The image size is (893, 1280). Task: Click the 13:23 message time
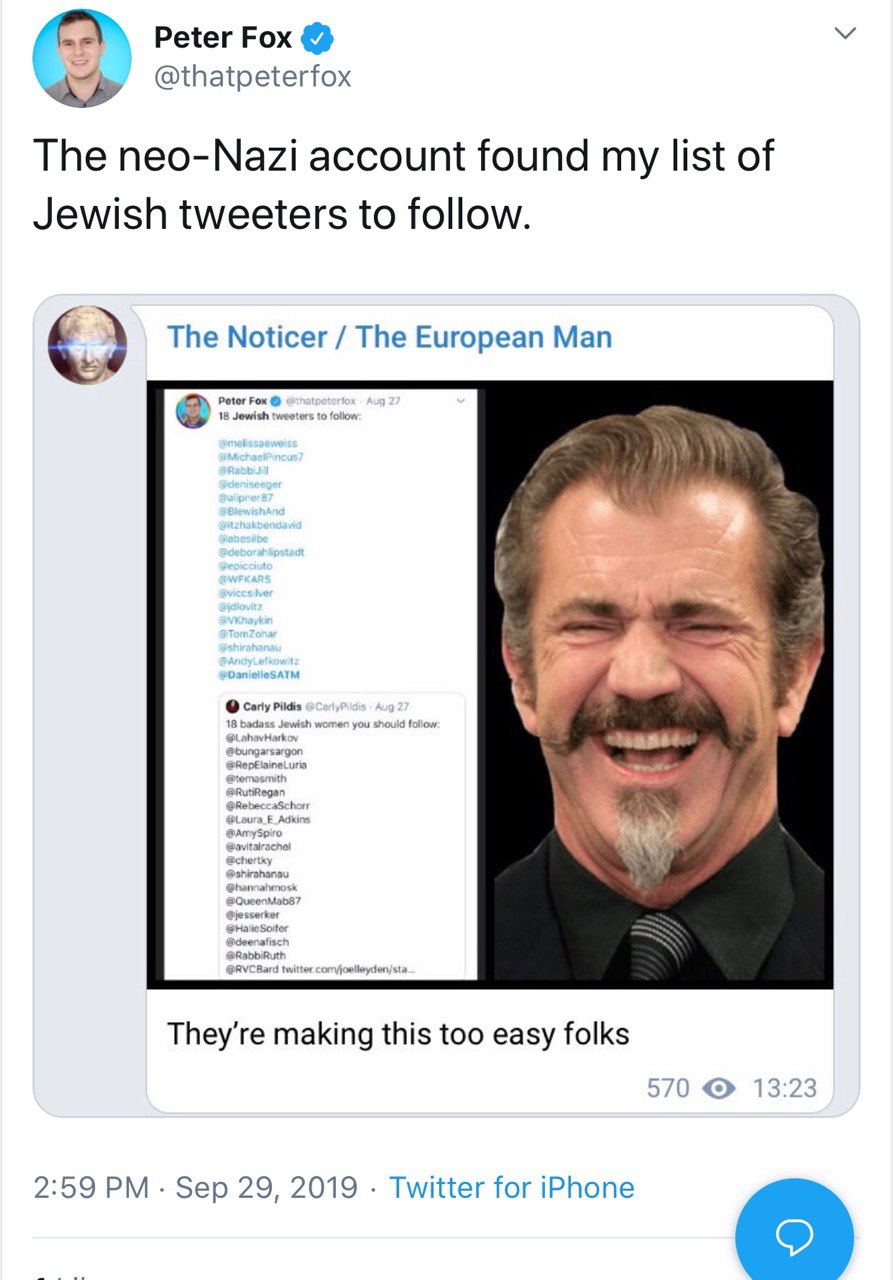tap(784, 1087)
